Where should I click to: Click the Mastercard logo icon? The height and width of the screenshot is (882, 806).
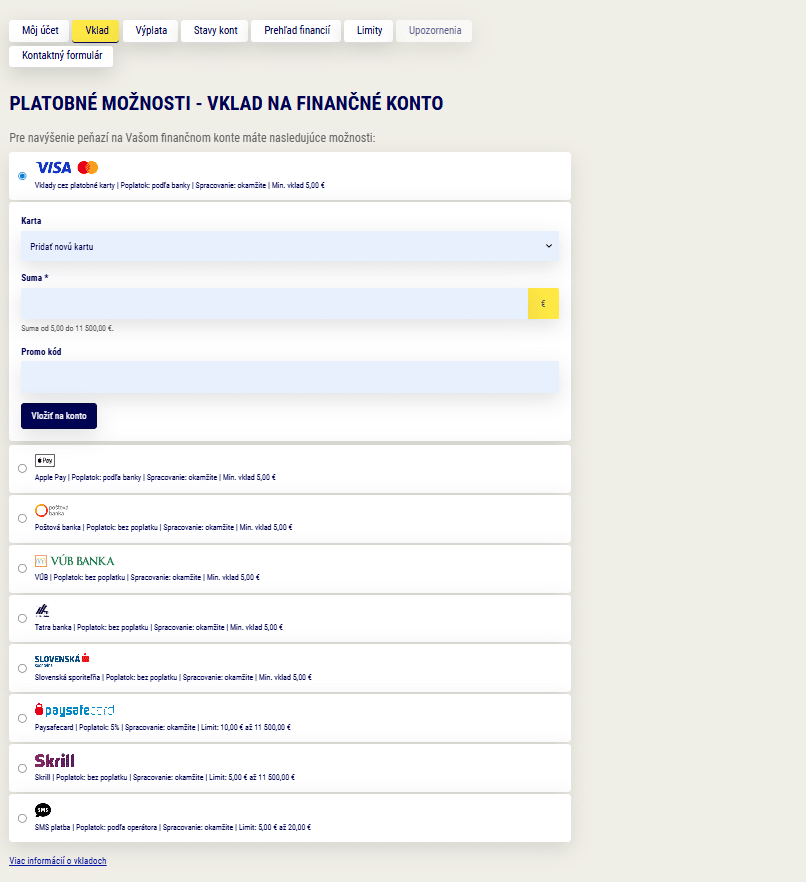(x=88, y=167)
